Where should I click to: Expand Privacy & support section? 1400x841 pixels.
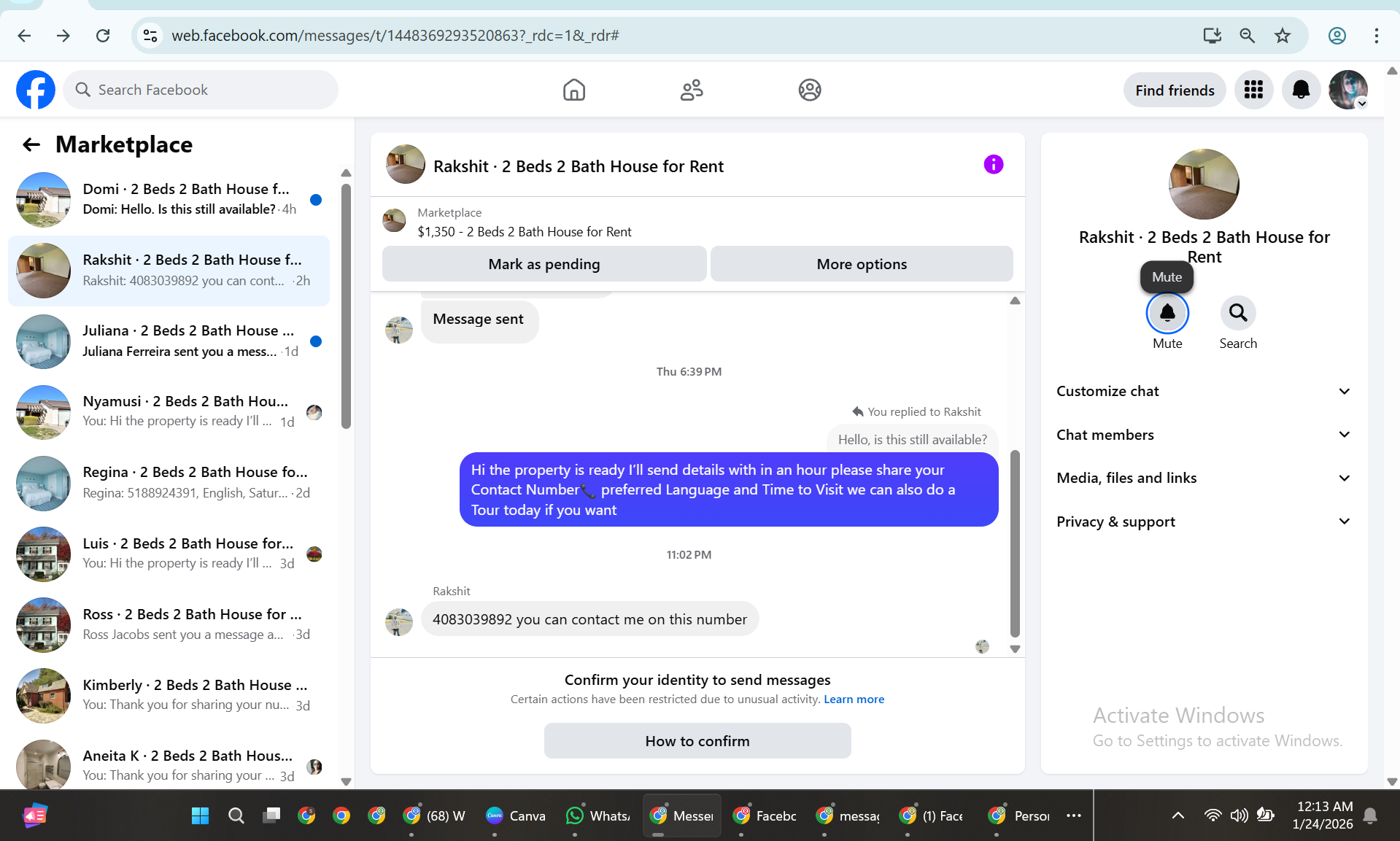(x=1204, y=522)
